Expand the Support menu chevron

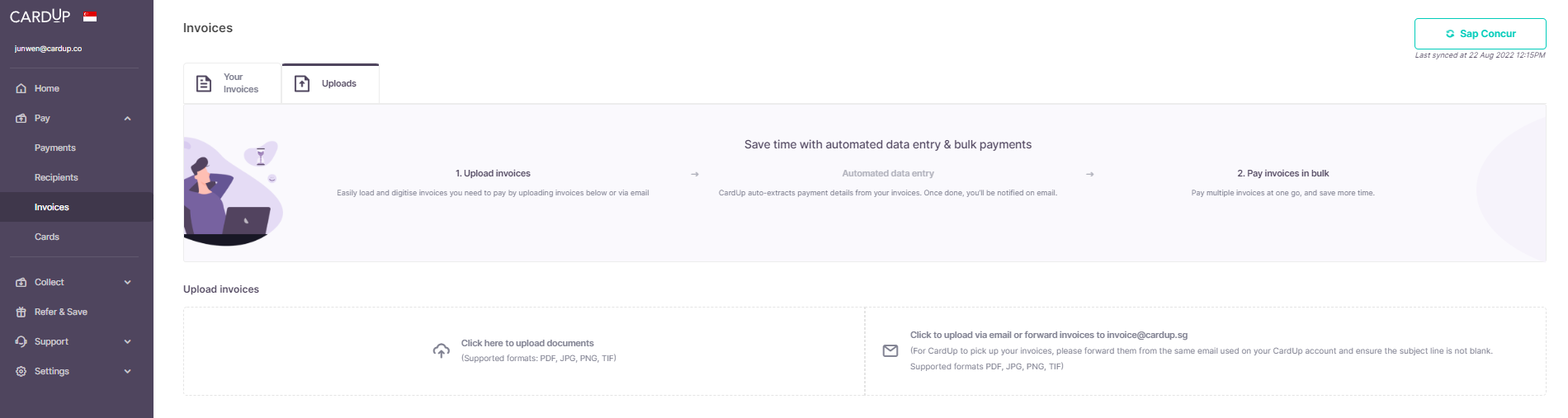point(128,342)
